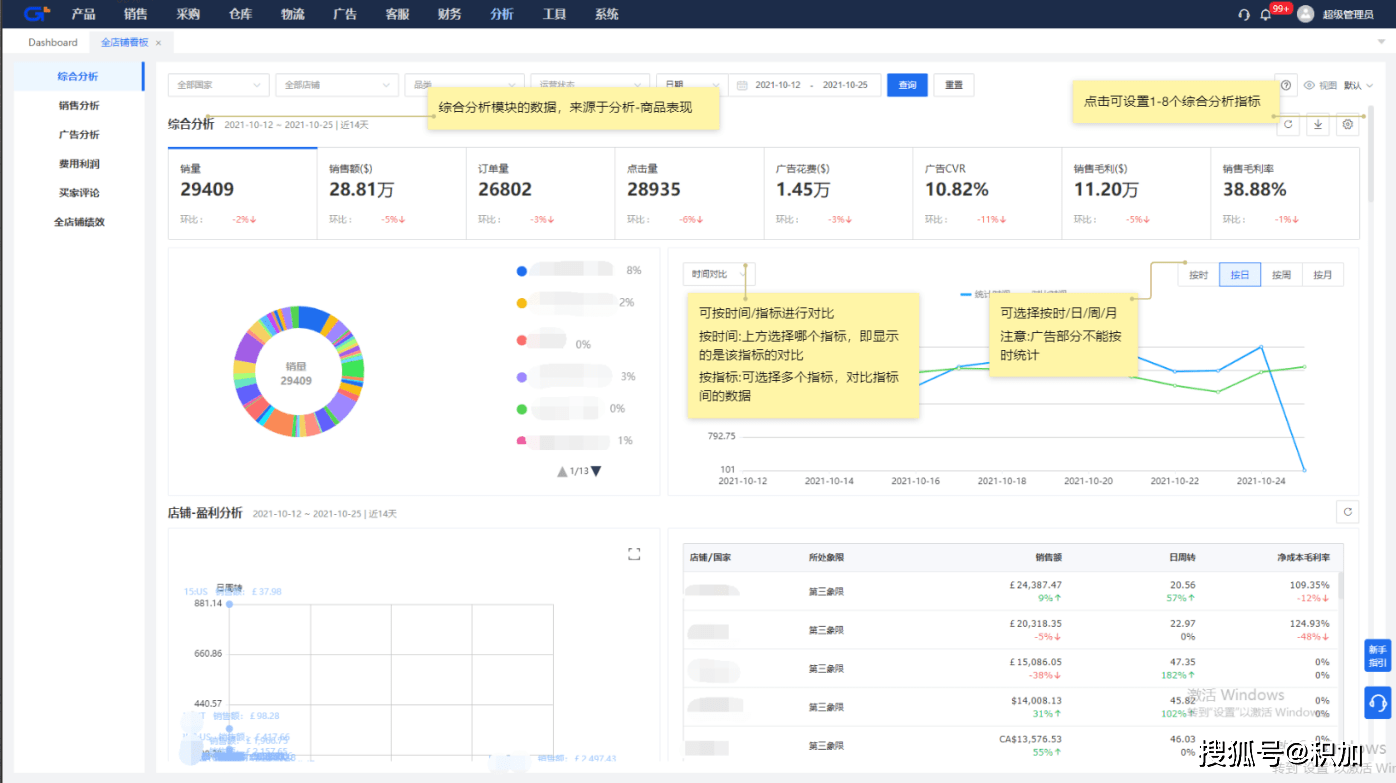Click the app logo in the top bar
The width and height of the screenshot is (1396, 783).
(37, 14)
